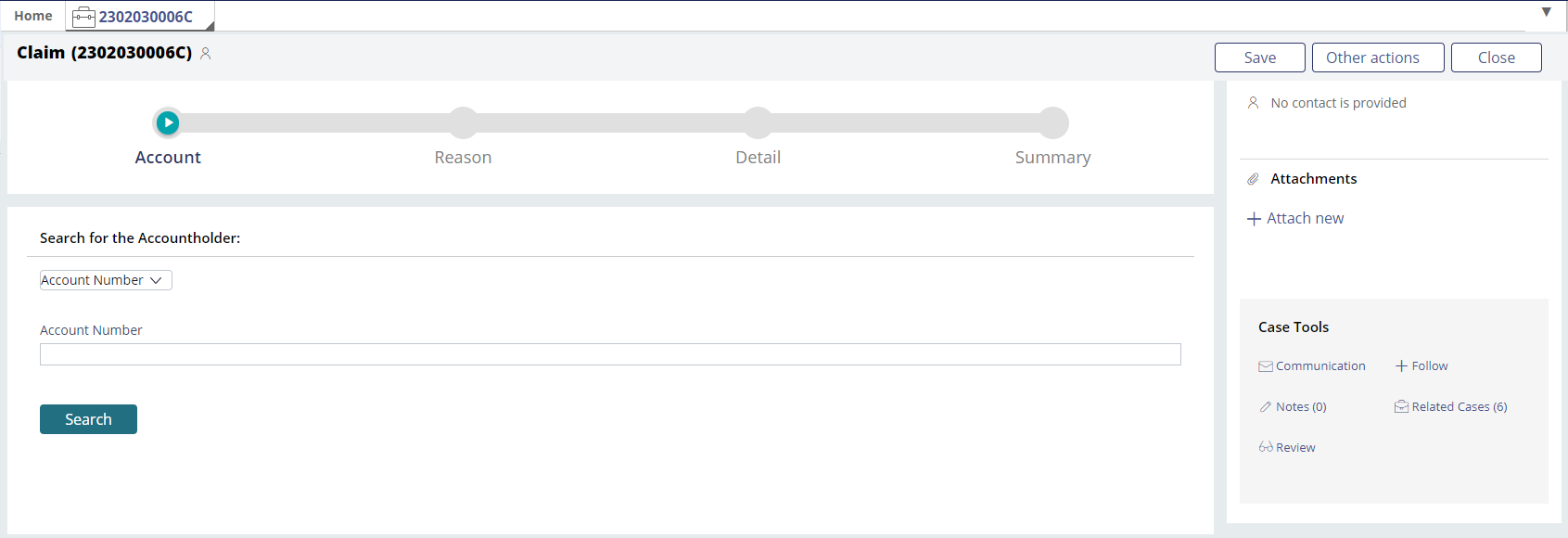Click the person icon beside Claim title
Viewport: 1568px width, 538px height.
tap(206, 54)
